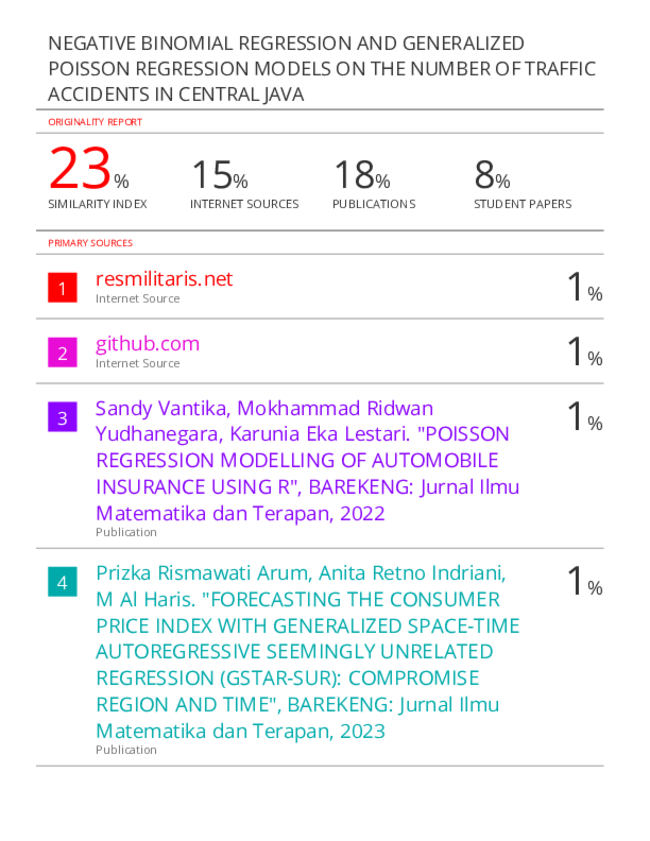The width and height of the screenshot is (650, 841).
Task: Click the magenta number 2 source badge
Action: [62, 352]
